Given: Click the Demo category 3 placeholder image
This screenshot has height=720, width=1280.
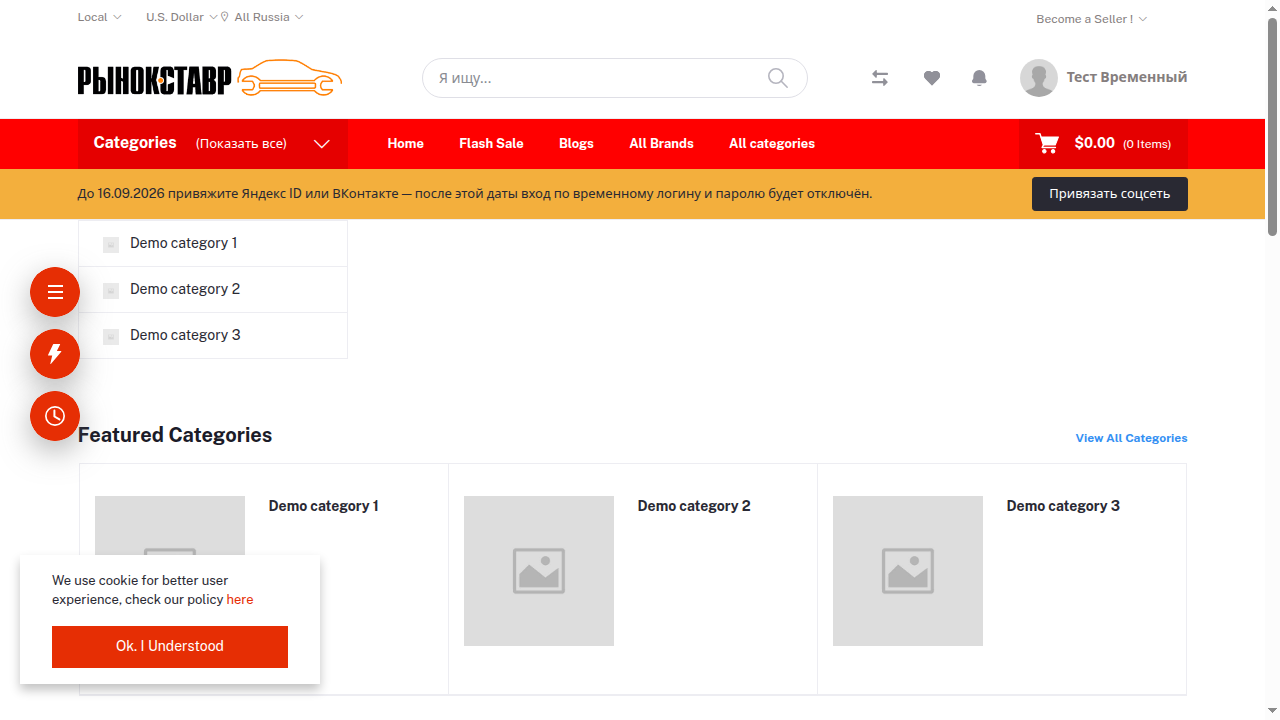Looking at the screenshot, I should point(908,571).
